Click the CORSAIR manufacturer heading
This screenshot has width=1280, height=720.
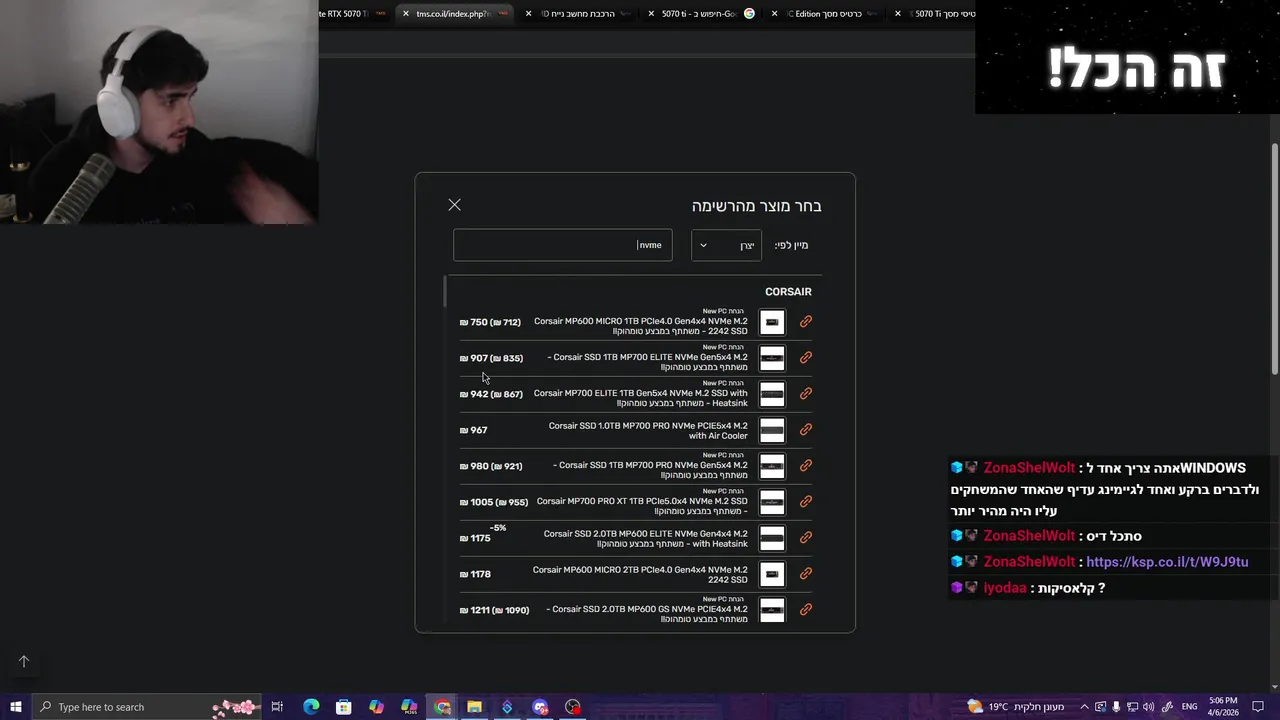pos(788,292)
